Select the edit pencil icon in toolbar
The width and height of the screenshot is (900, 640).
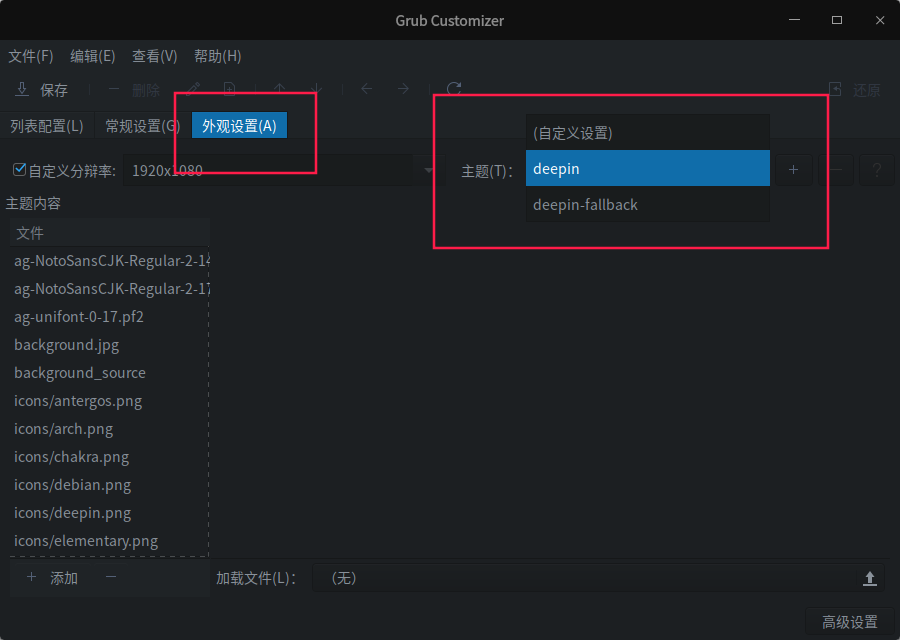pos(193,89)
